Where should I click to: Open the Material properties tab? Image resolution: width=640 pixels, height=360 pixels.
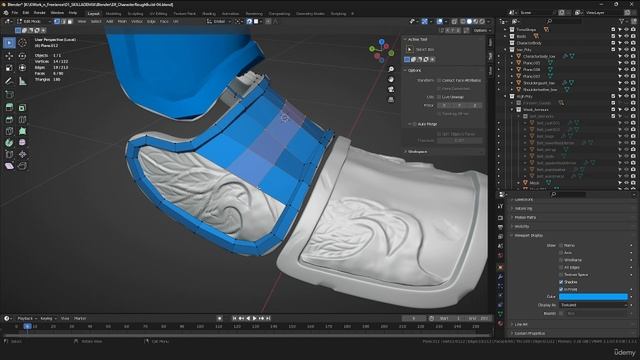pyautogui.click(x=500, y=323)
